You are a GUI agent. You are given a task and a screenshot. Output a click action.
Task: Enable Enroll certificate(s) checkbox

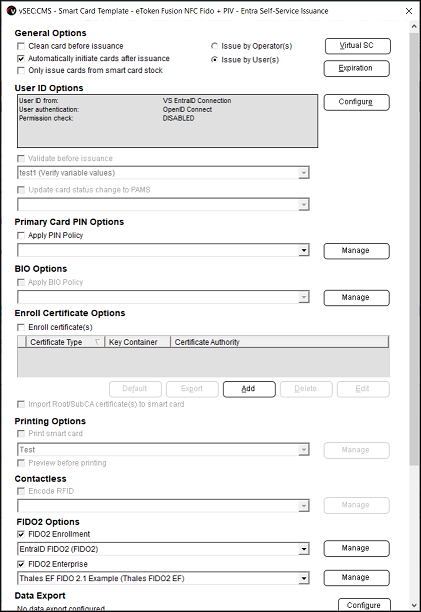21,327
